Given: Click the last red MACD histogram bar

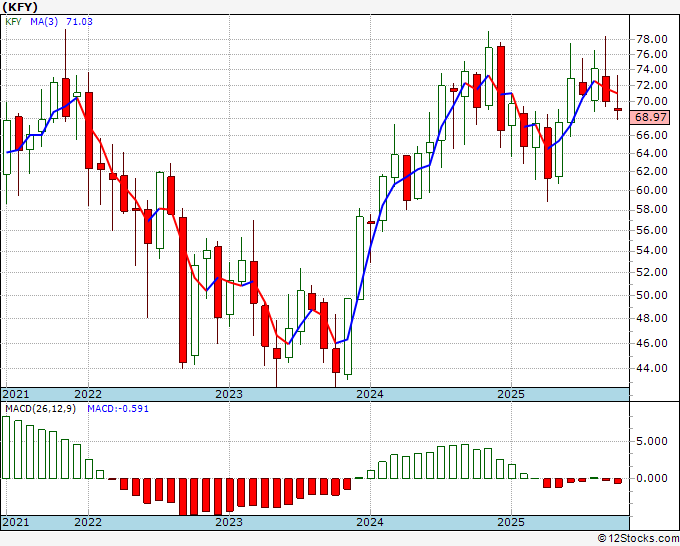Looking at the screenshot, I should (x=618, y=481).
